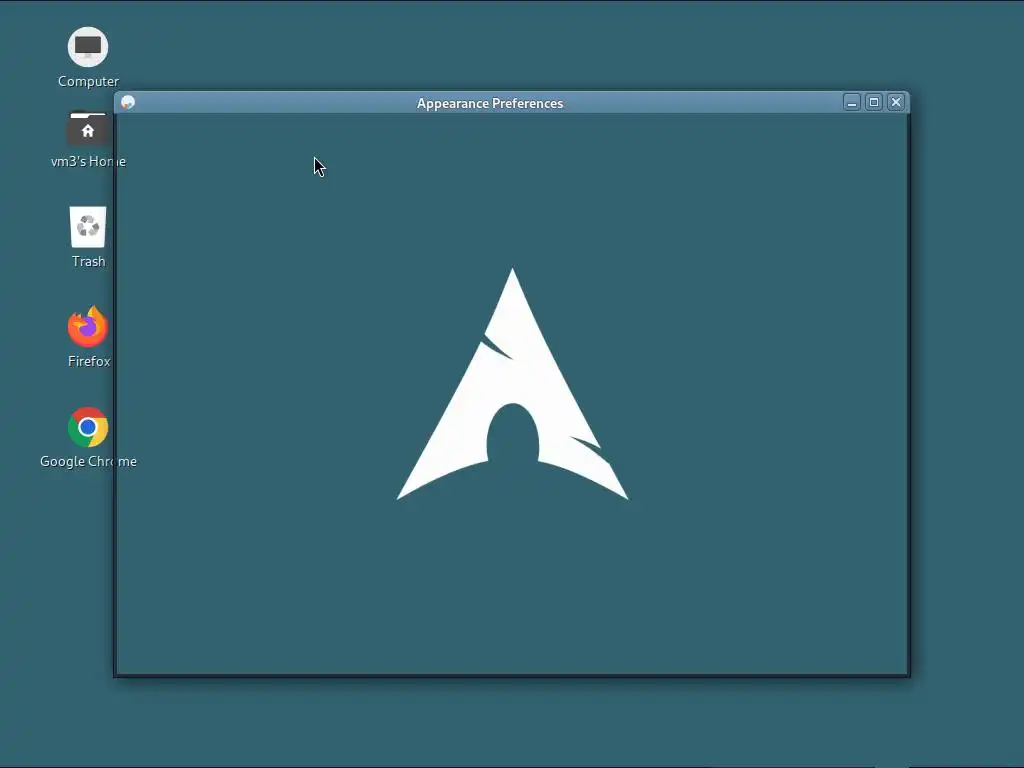Select the 'Computer' icon label
Viewport: 1024px width, 768px height.
click(88, 82)
